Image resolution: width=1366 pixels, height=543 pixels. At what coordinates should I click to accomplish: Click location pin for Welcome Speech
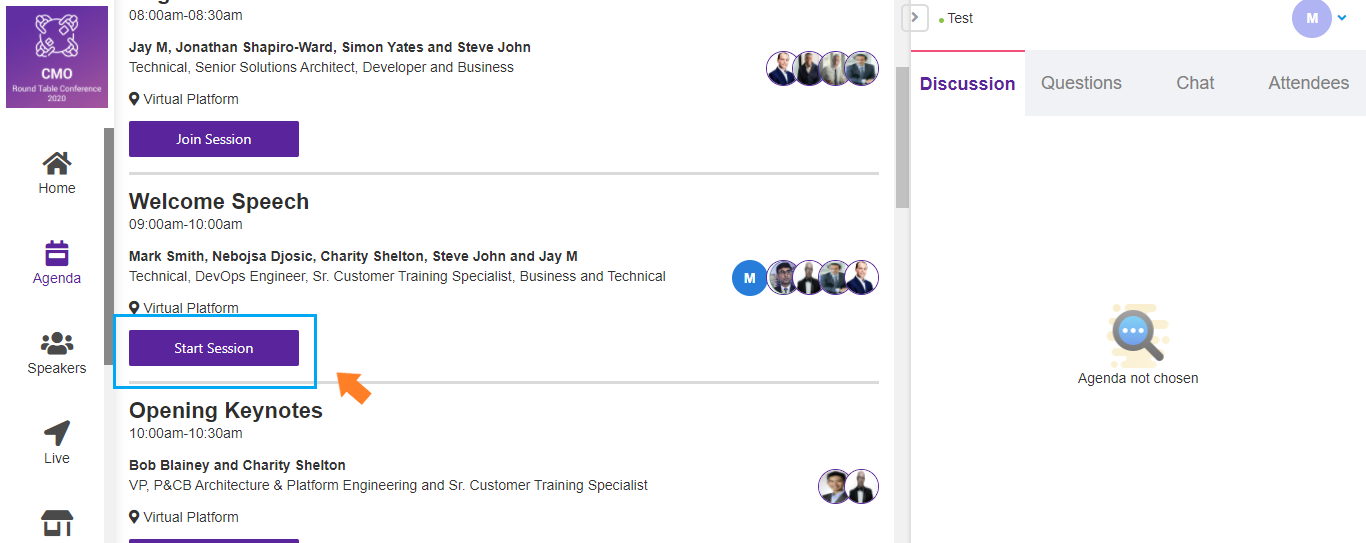[134, 308]
